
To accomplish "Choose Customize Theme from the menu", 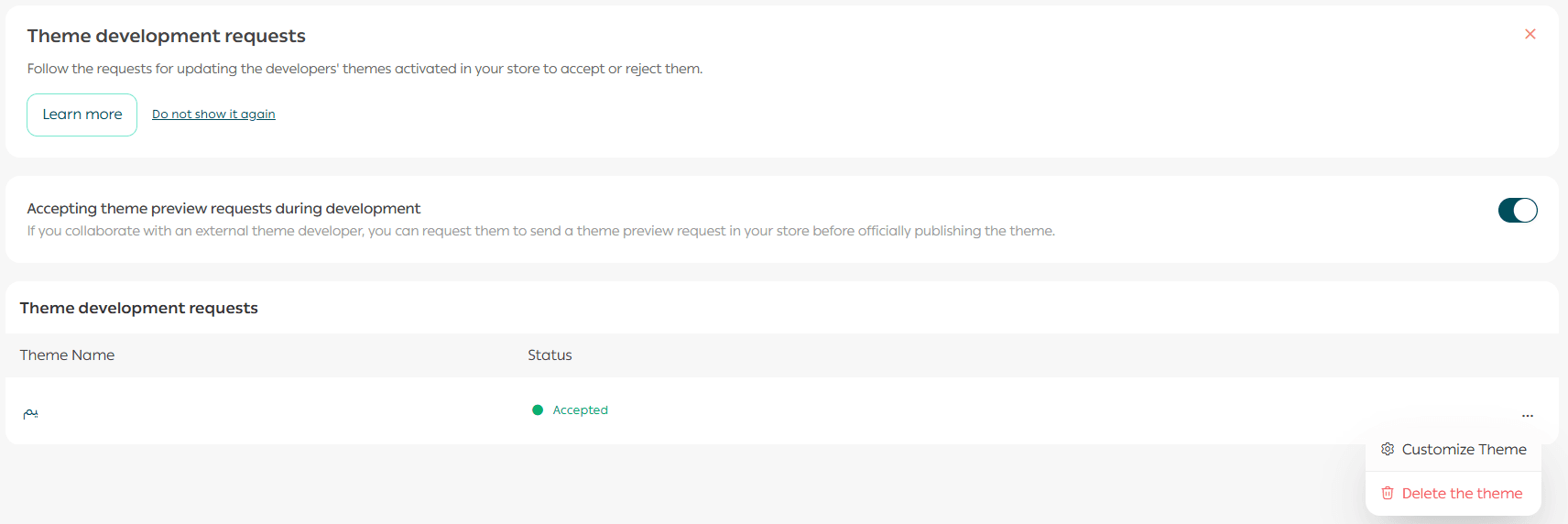I will [x=1463, y=450].
